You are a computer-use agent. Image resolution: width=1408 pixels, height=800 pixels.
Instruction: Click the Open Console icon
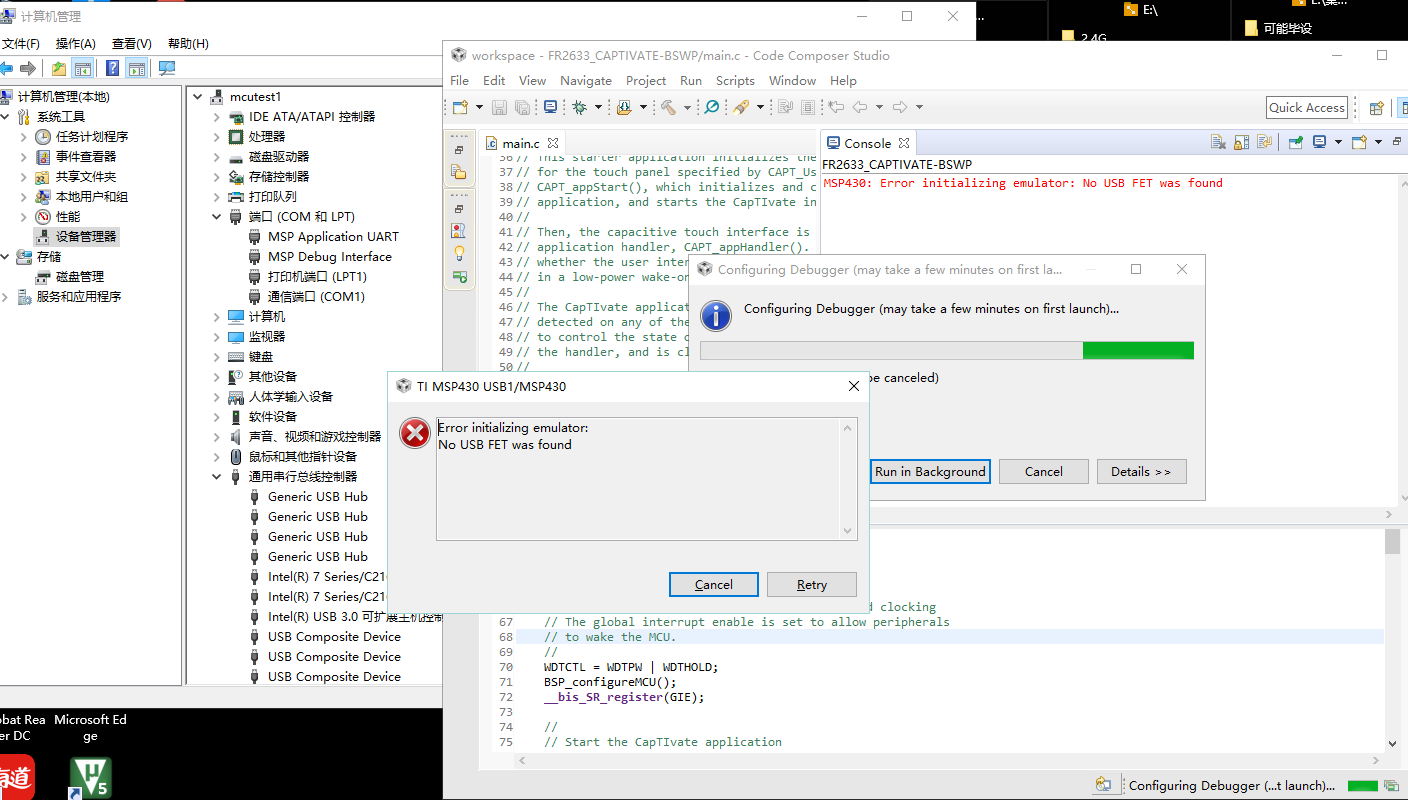coord(1359,142)
